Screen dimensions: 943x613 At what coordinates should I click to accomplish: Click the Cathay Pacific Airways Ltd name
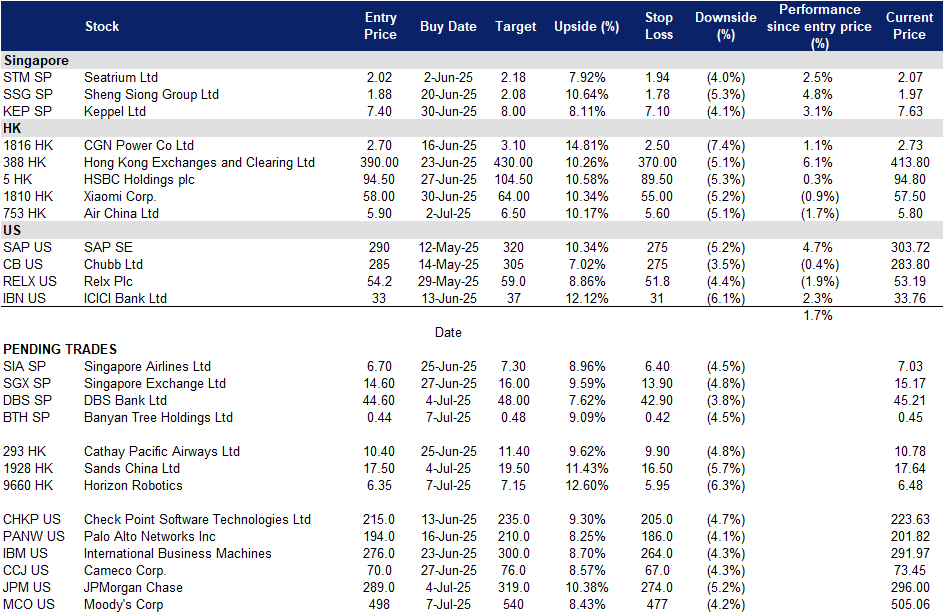coord(162,451)
